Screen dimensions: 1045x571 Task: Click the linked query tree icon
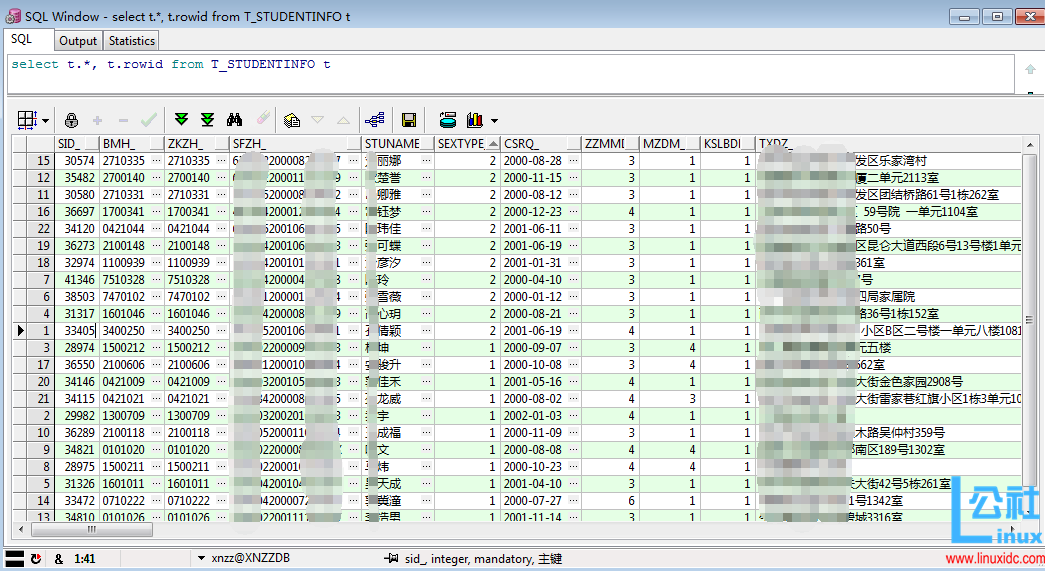(x=375, y=120)
